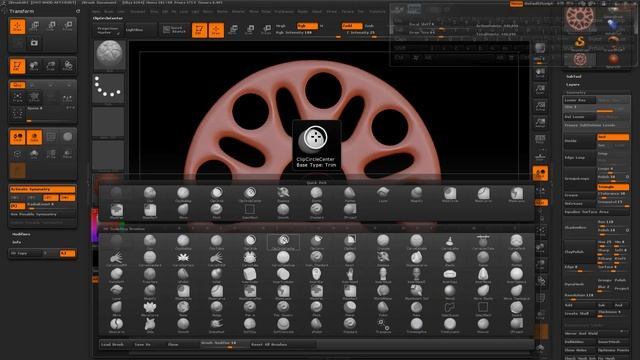
Task: Click BPR render icon atop right shelf
Action: [540, 49]
